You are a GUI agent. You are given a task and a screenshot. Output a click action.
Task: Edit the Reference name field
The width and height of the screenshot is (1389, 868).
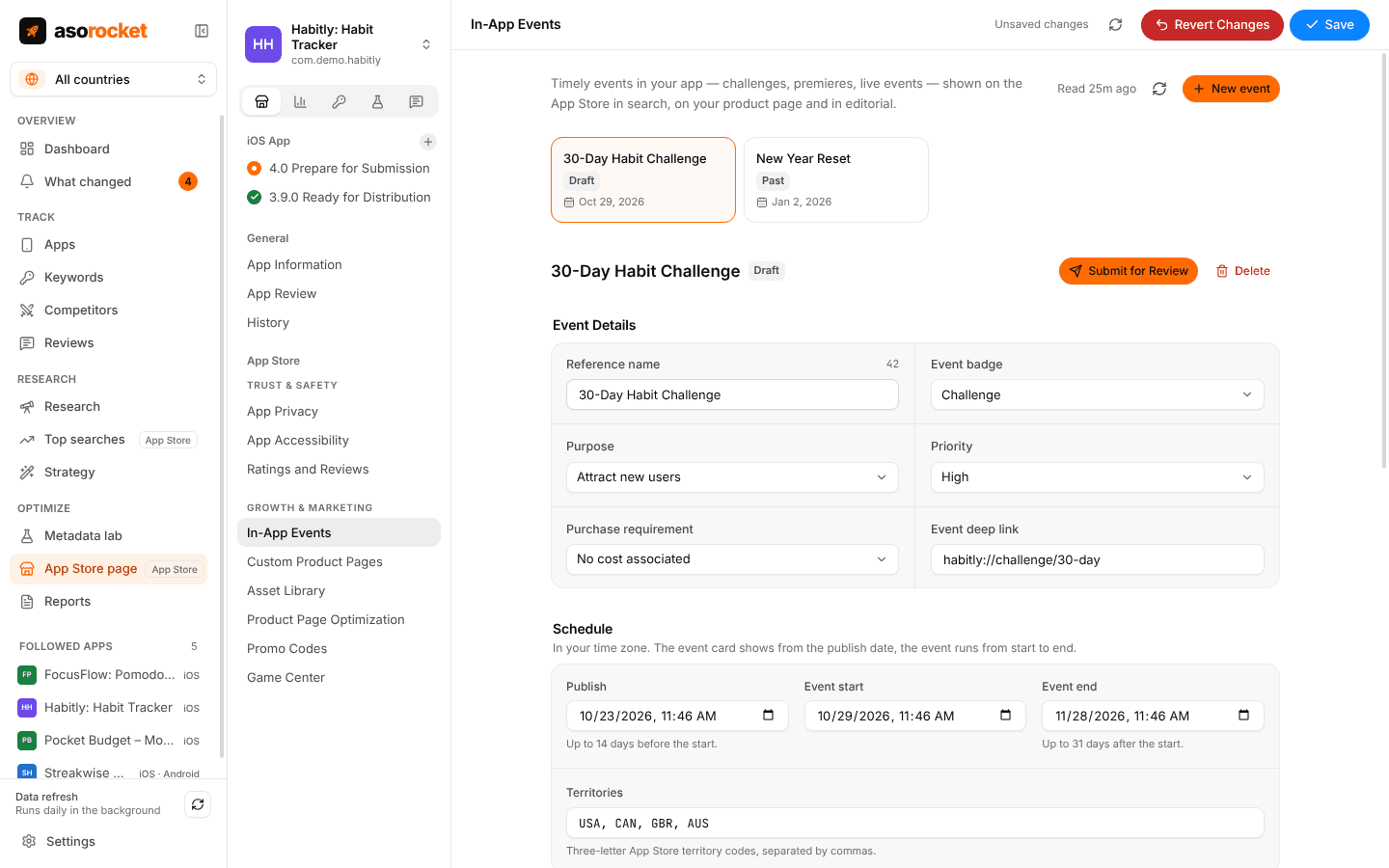(x=732, y=394)
